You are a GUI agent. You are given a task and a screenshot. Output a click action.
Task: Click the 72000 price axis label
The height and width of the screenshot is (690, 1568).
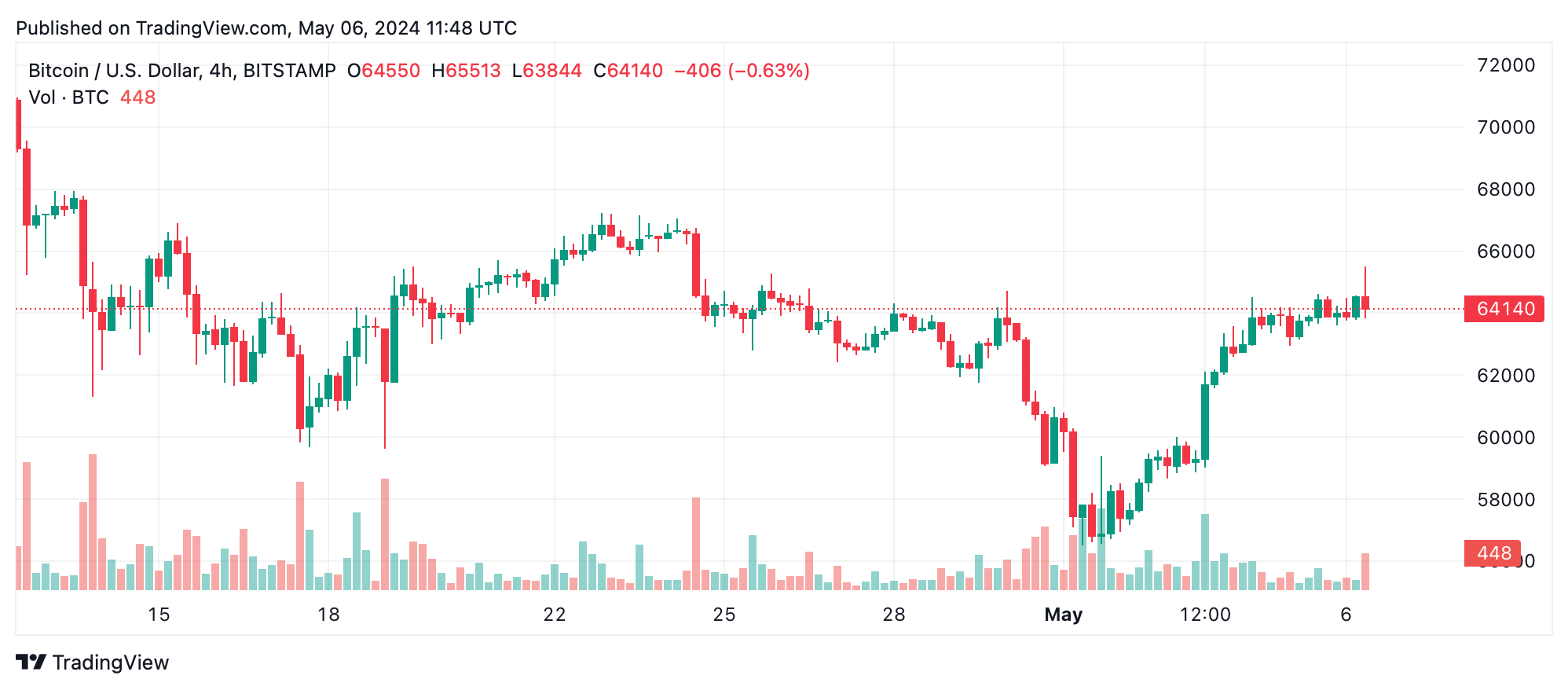[x=1506, y=65]
